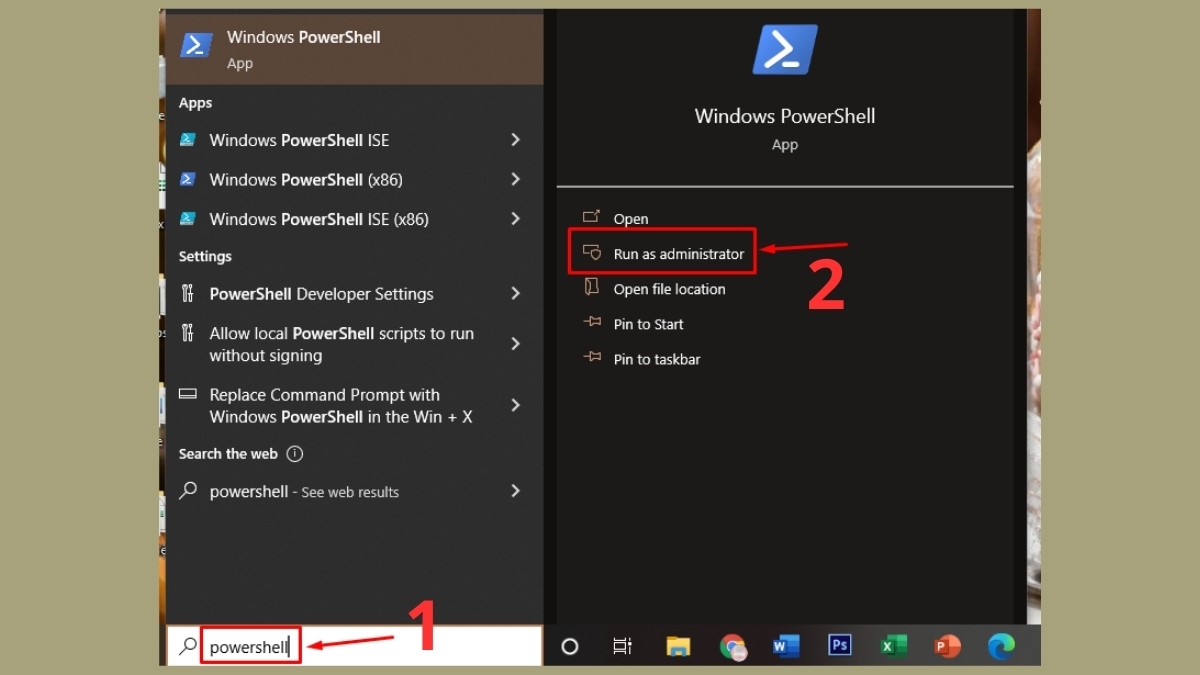Choose Pin to taskbar
The width and height of the screenshot is (1200, 675).
tap(657, 359)
